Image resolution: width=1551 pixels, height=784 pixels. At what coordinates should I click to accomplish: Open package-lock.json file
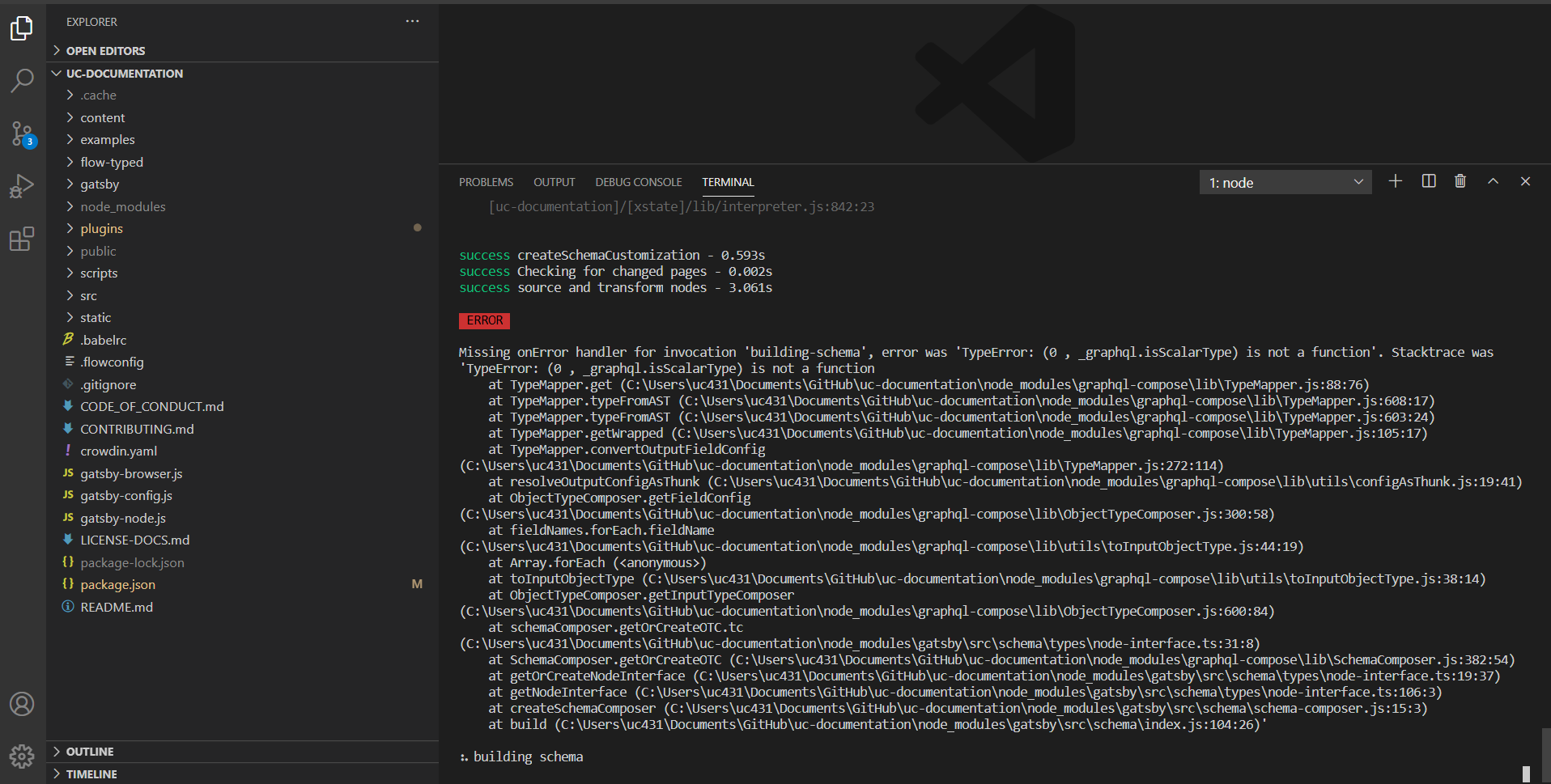coord(243,562)
